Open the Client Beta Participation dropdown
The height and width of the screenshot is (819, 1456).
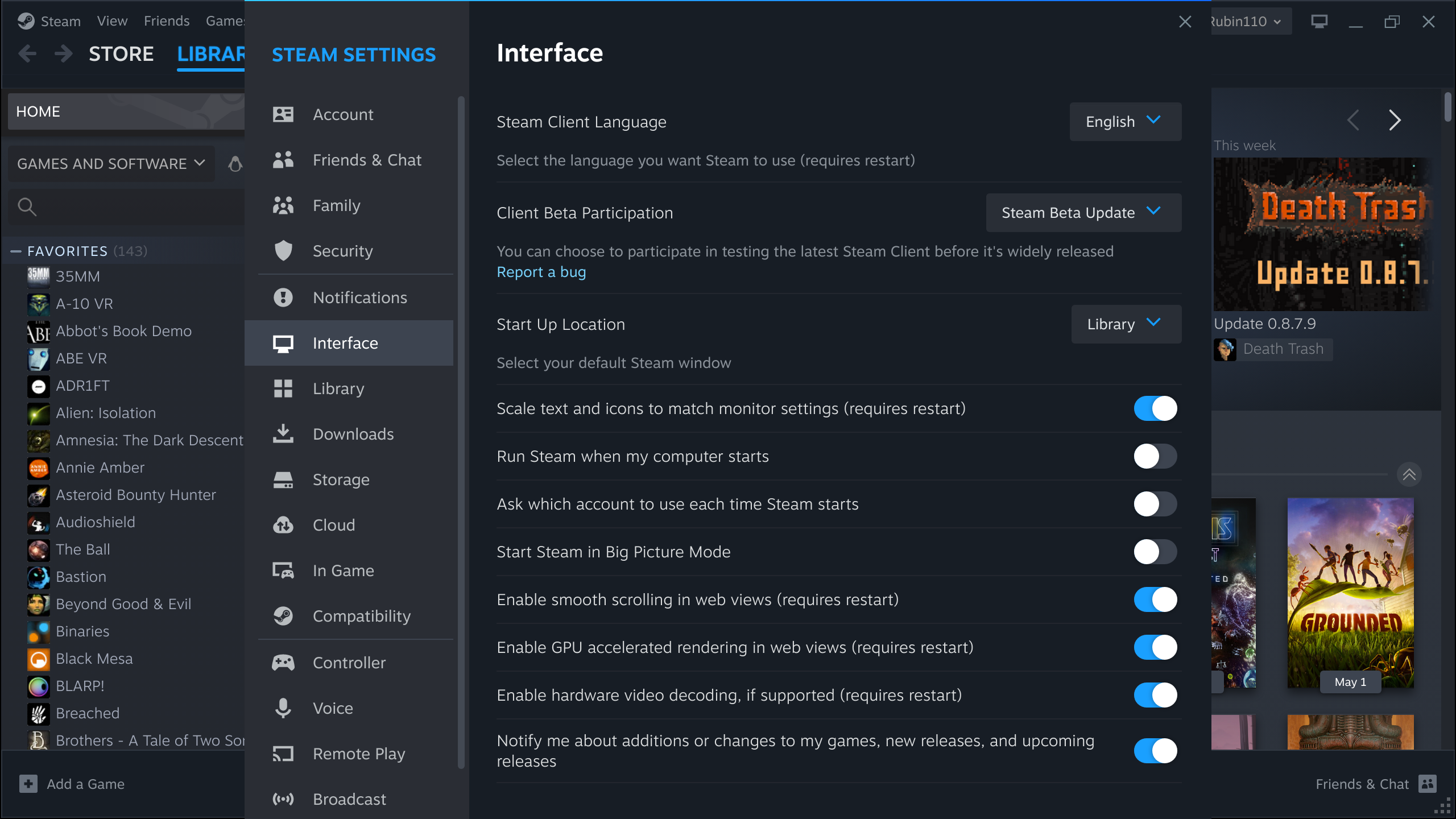click(x=1083, y=213)
